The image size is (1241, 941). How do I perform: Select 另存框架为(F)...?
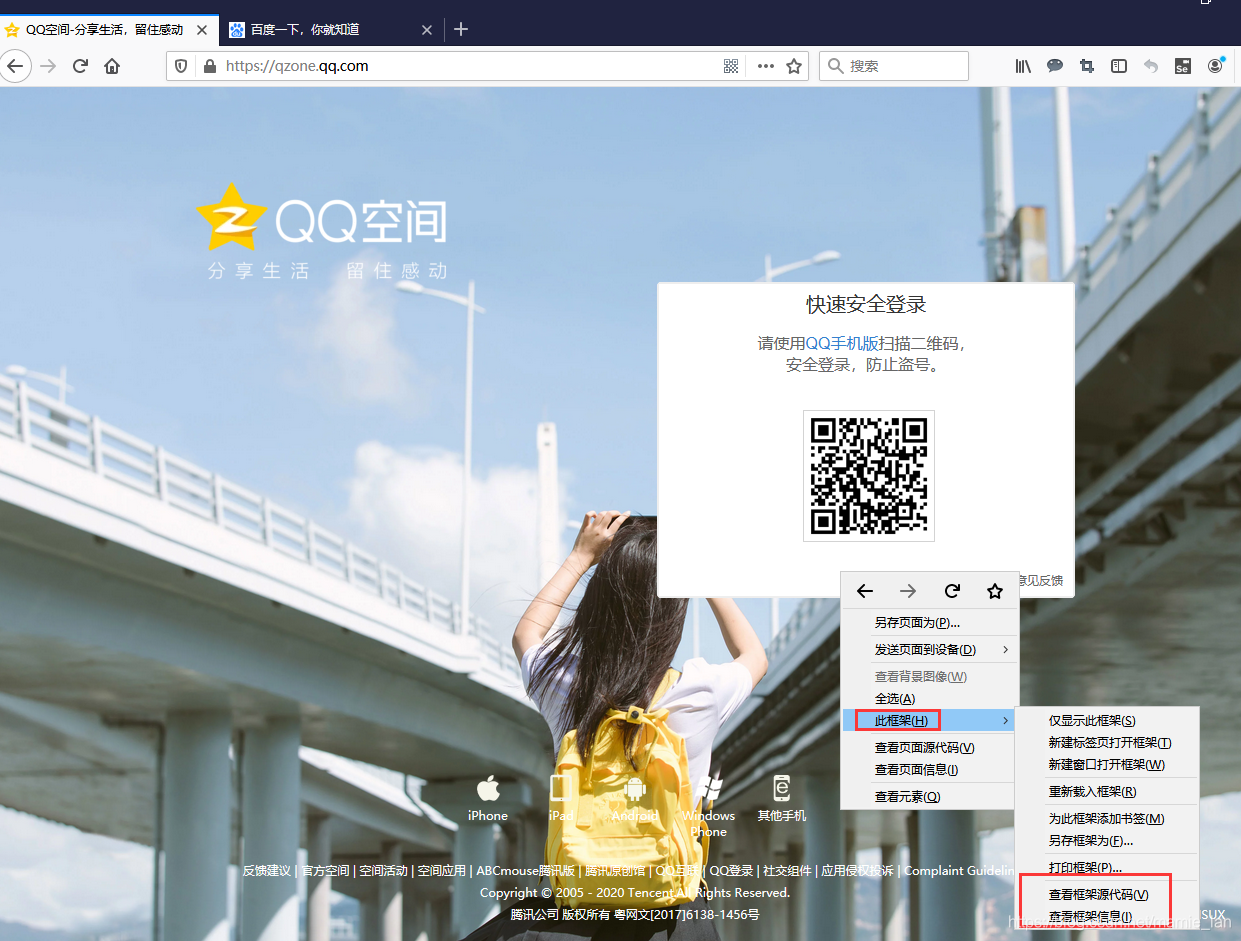[1107, 841]
